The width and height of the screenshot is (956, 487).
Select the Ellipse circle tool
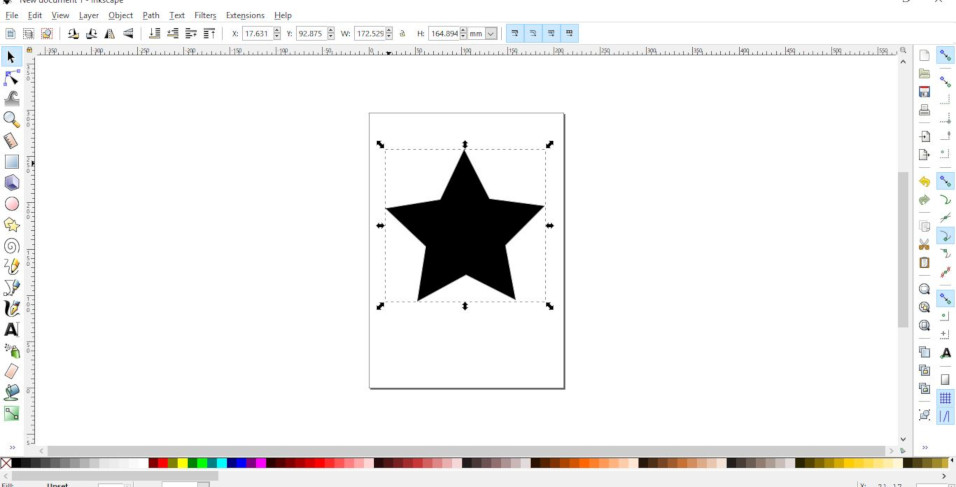[11, 204]
